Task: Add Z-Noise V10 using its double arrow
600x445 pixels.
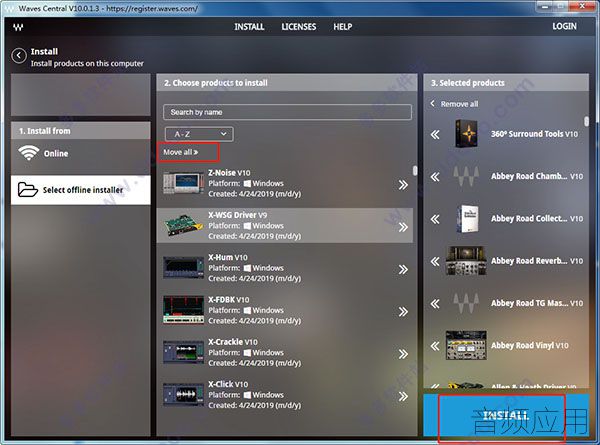Action: 403,185
